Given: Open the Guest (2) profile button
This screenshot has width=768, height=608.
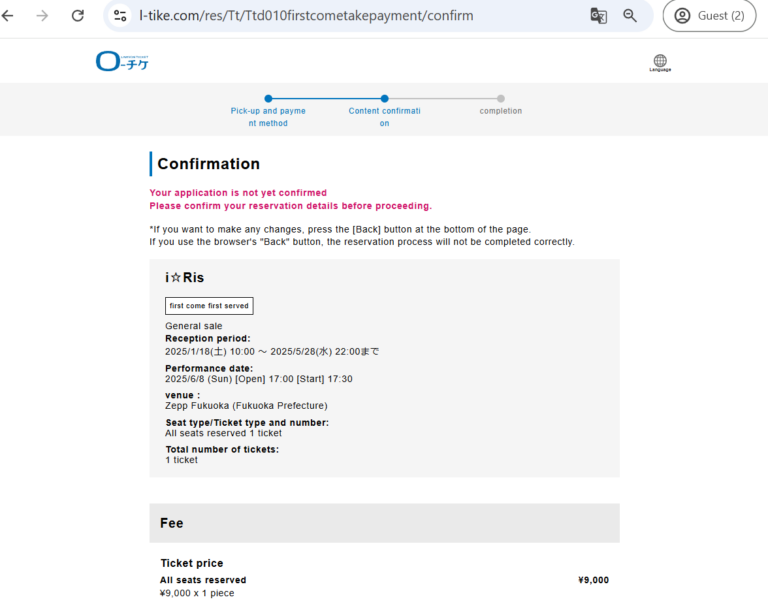Looking at the screenshot, I should [x=709, y=16].
